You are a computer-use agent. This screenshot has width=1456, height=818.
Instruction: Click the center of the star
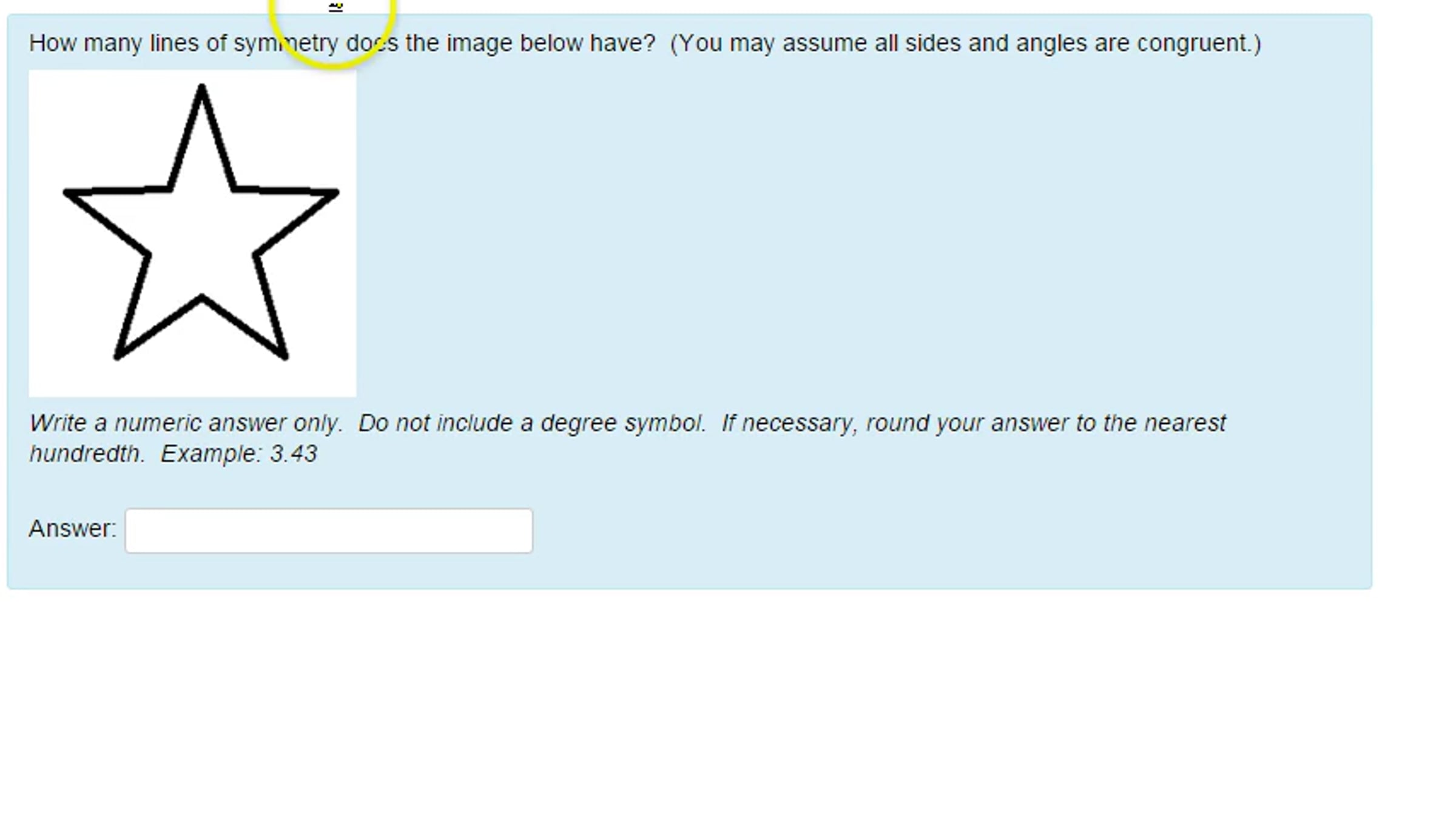(202, 236)
